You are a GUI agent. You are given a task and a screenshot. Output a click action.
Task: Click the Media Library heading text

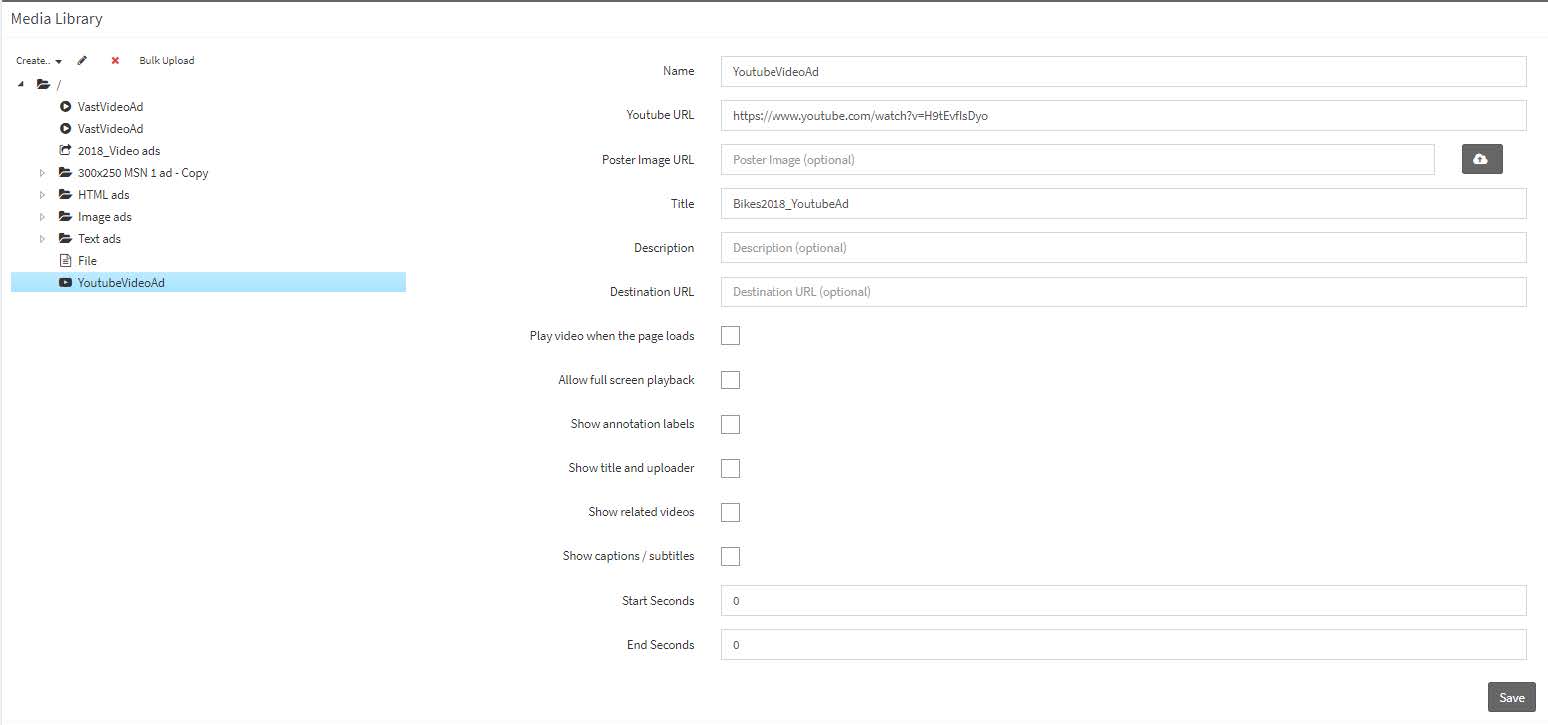tap(56, 19)
